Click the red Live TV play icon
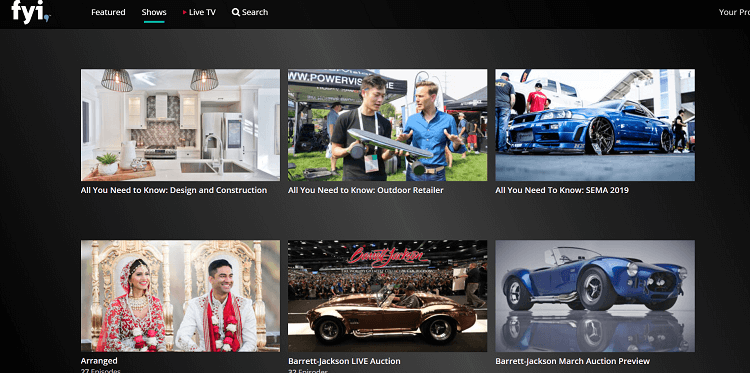This screenshot has width=750, height=373. tap(185, 12)
